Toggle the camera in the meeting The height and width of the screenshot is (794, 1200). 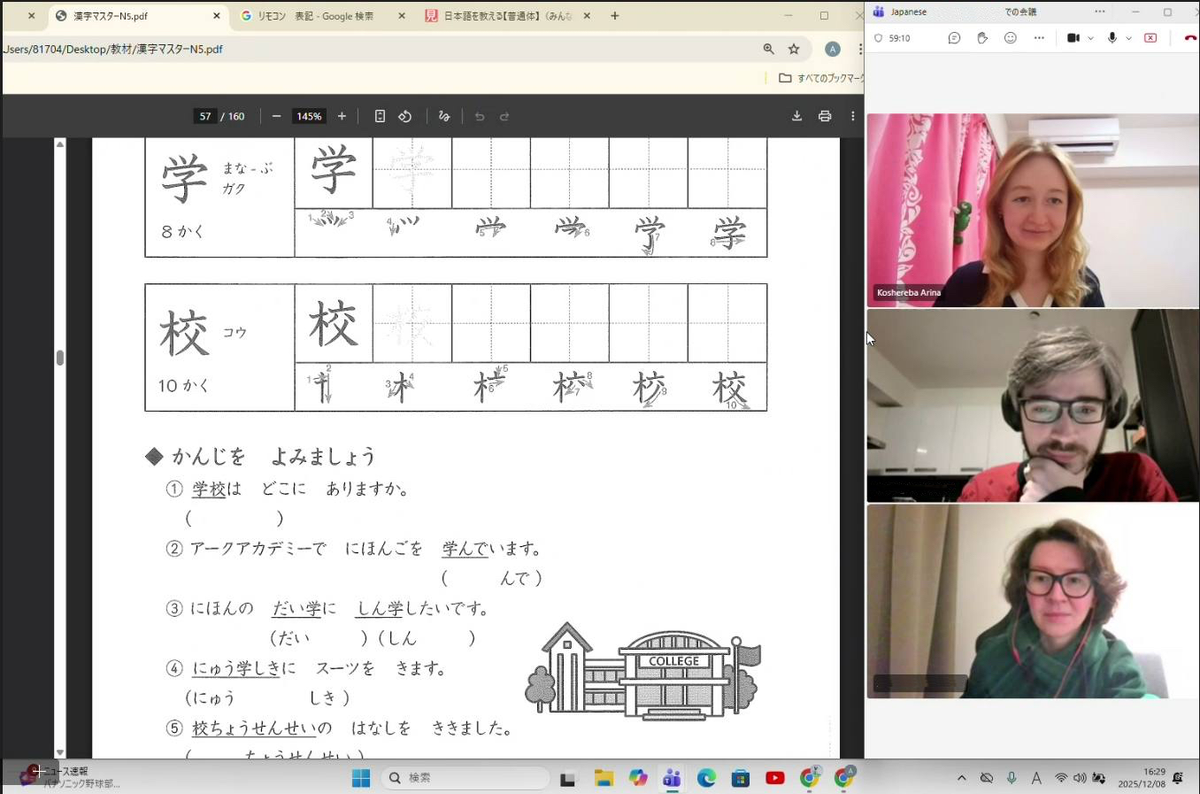pyautogui.click(x=1073, y=38)
